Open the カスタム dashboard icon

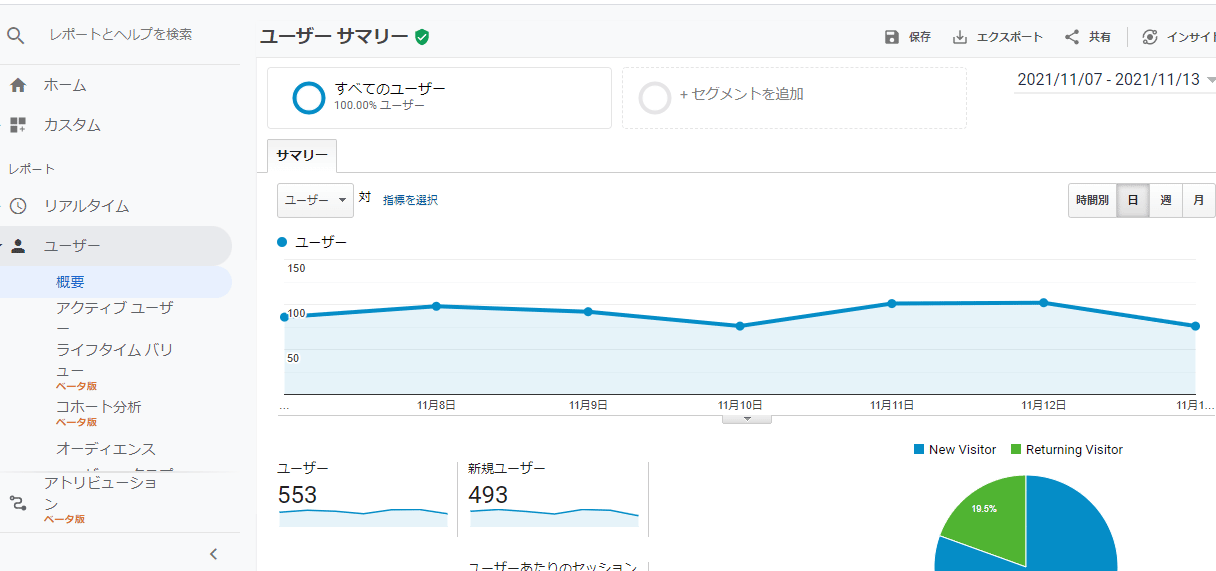tap(18, 125)
